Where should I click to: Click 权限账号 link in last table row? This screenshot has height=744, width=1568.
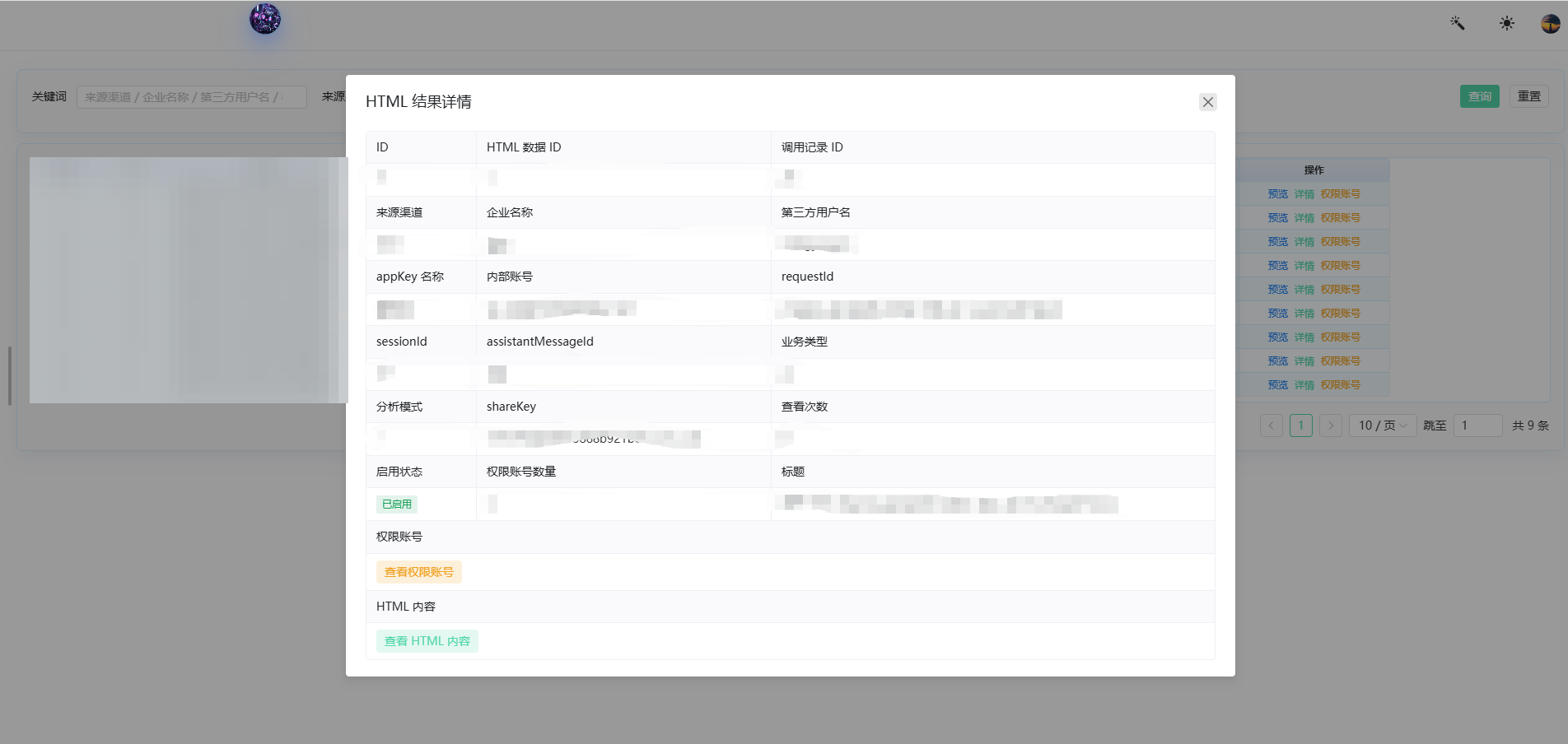tap(1341, 385)
